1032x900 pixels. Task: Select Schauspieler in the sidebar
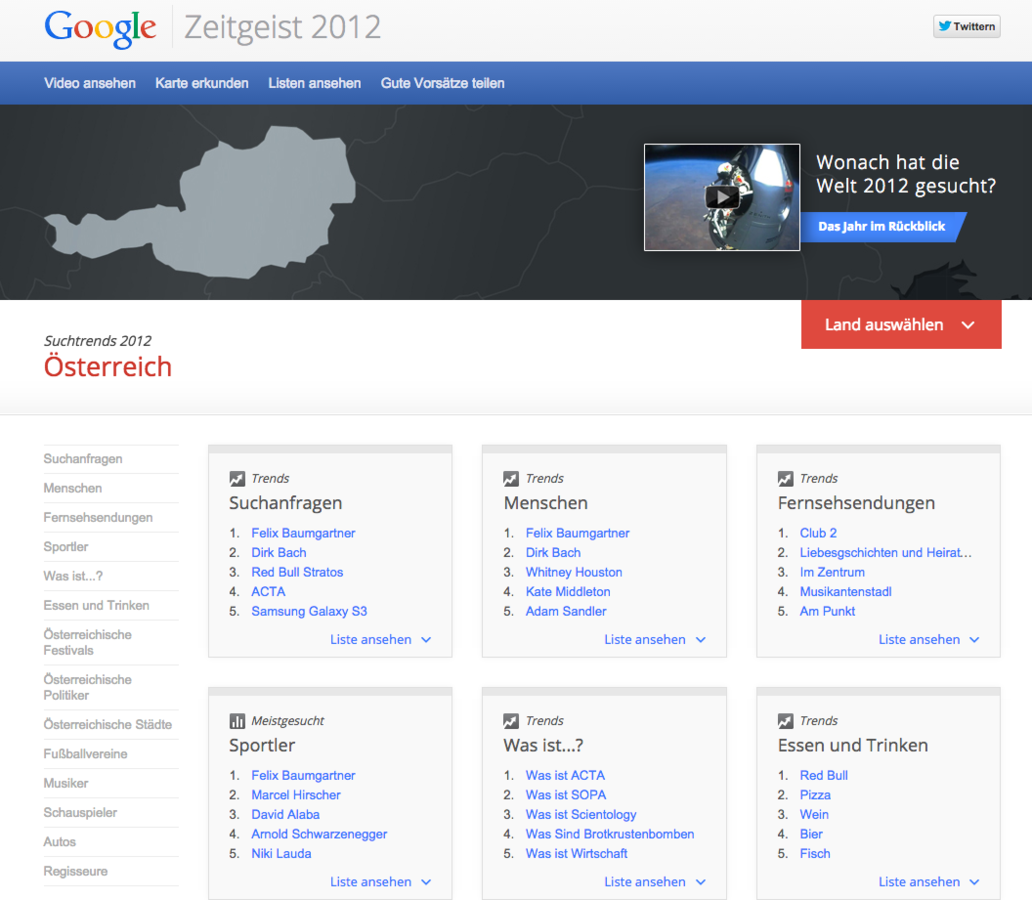(80, 812)
